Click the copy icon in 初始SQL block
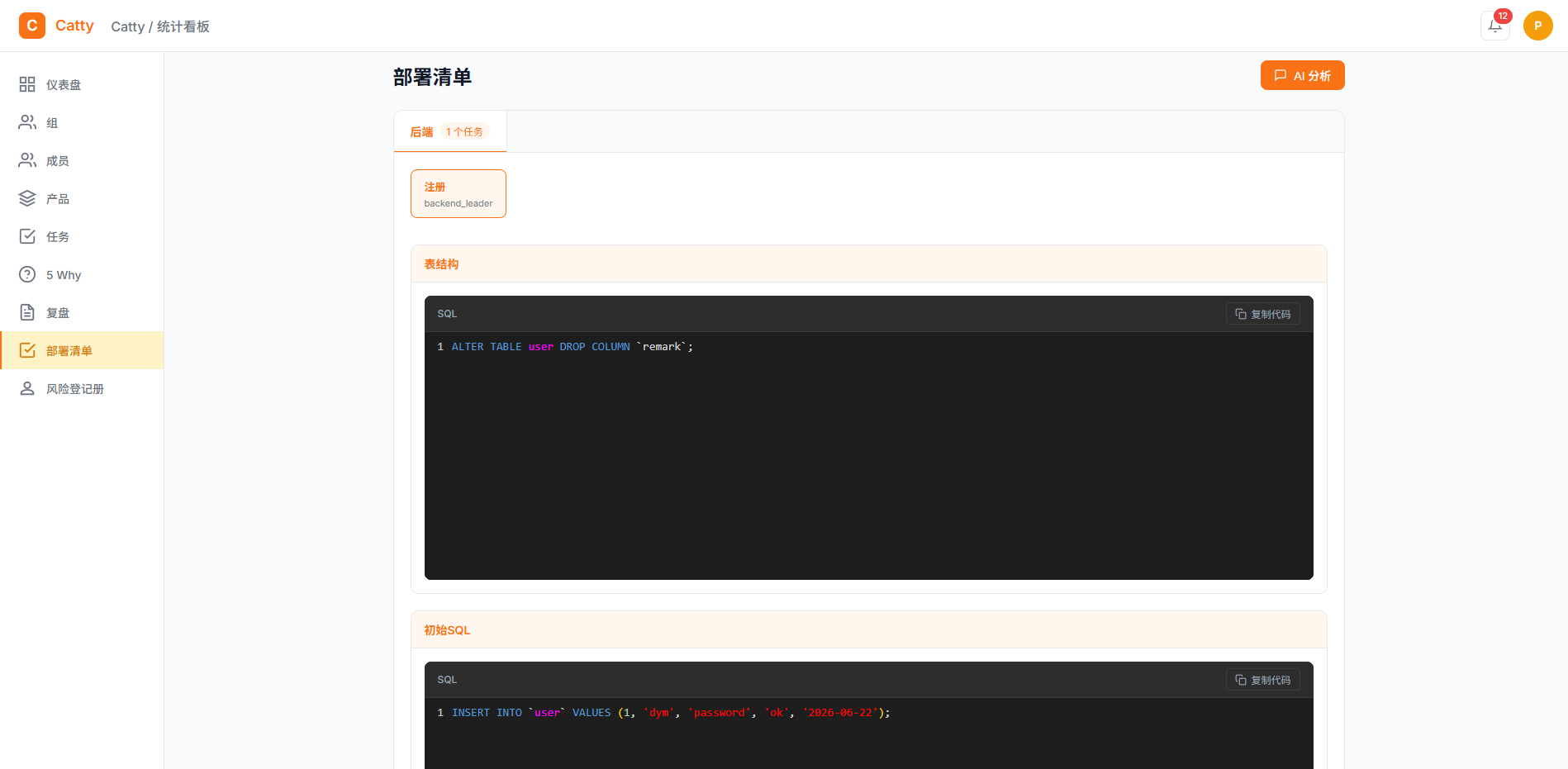The image size is (1568, 769). [x=1241, y=680]
